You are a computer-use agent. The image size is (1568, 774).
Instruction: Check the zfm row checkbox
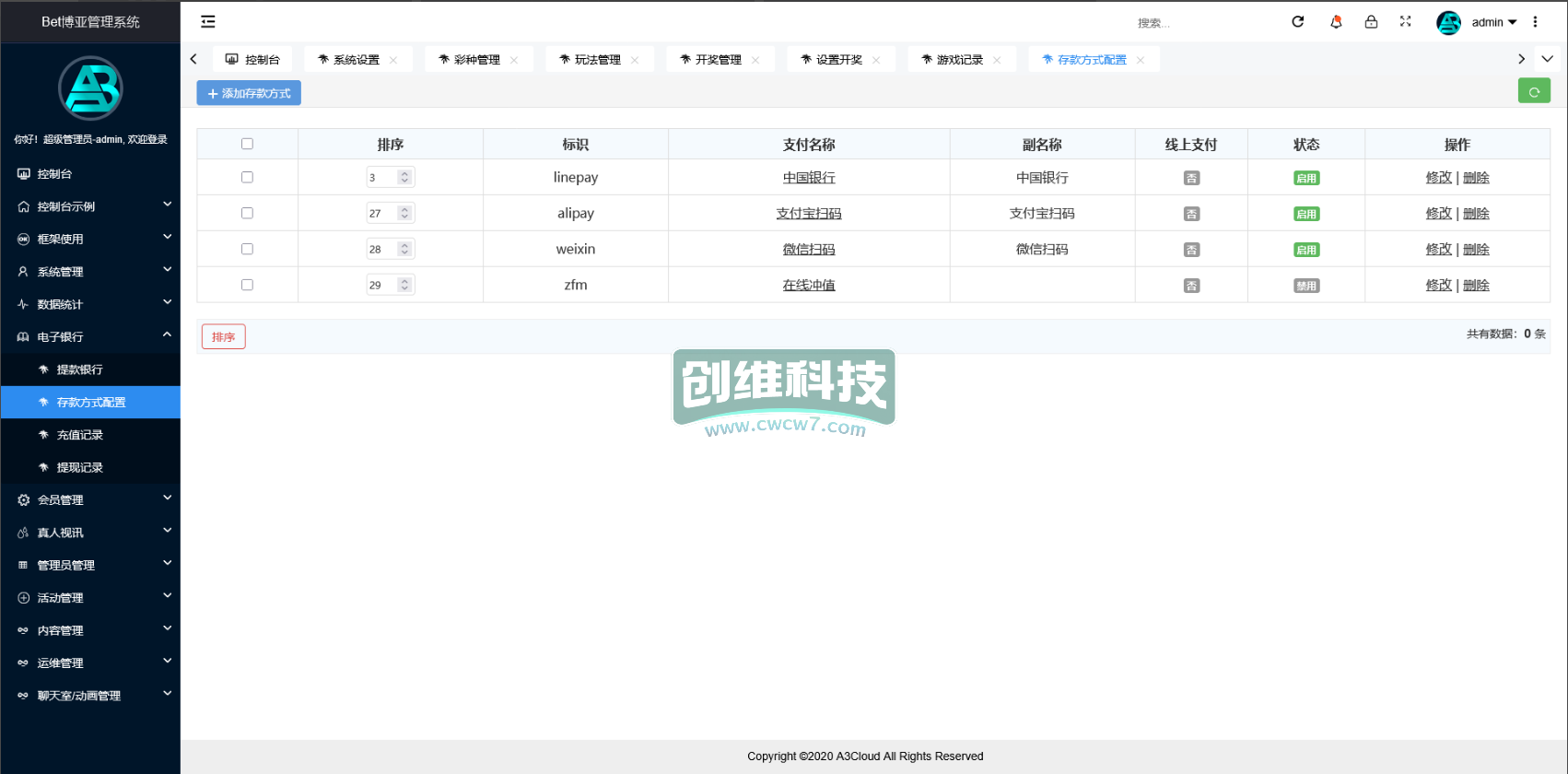[x=247, y=285]
